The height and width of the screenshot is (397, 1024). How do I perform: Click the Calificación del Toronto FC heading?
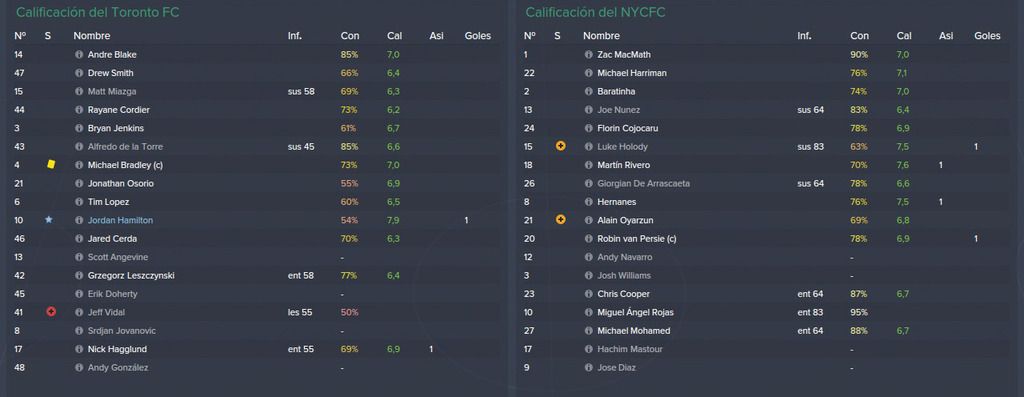tap(98, 12)
